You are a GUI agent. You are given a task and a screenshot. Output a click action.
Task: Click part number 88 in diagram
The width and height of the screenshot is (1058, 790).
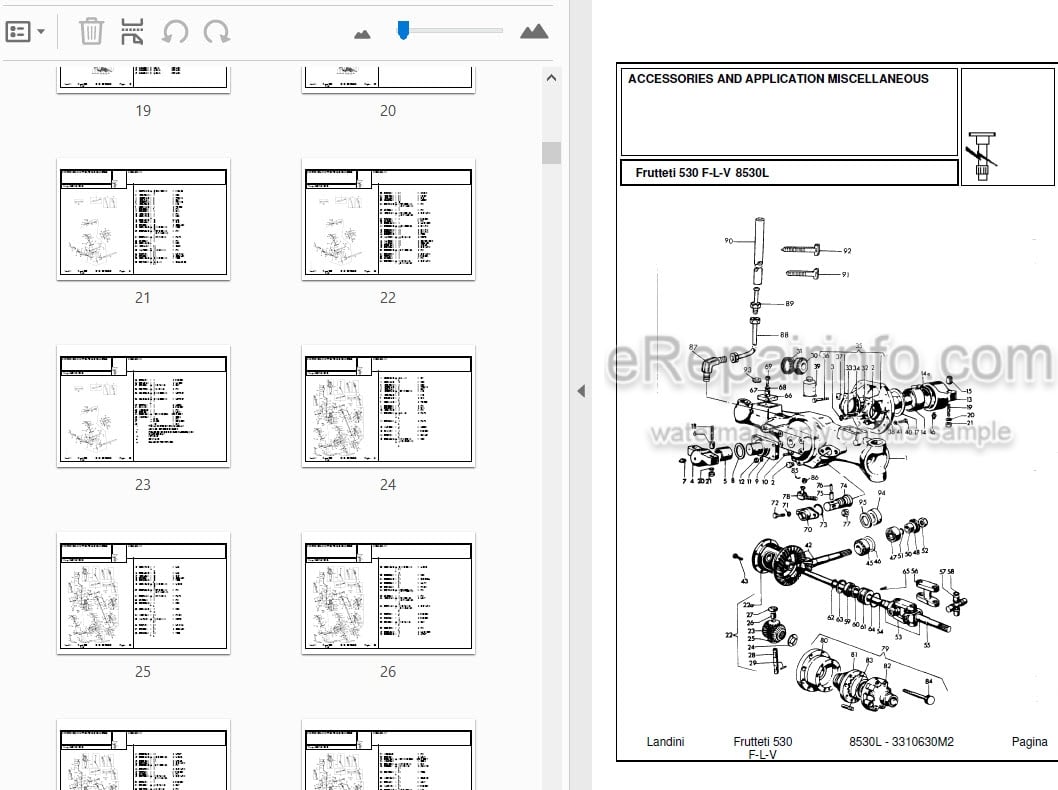coord(784,335)
